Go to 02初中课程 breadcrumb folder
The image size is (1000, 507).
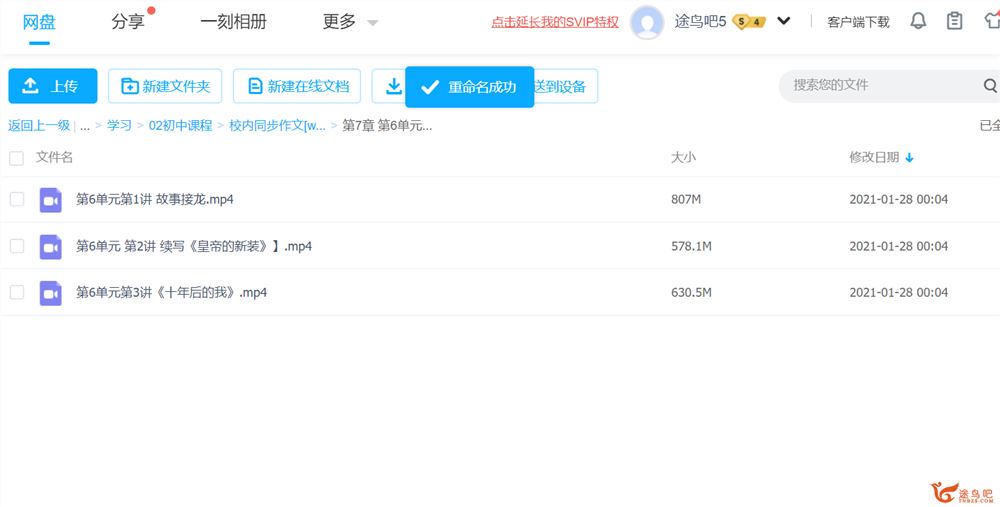tap(180, 126)
